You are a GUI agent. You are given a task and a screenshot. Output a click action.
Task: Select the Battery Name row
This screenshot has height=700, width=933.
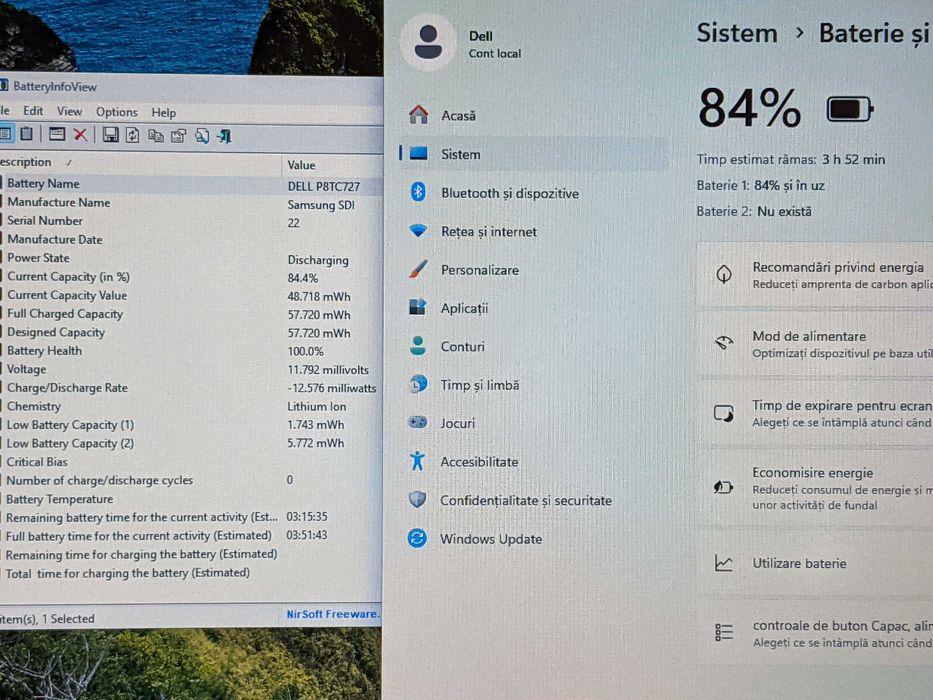tap(191, 185)
